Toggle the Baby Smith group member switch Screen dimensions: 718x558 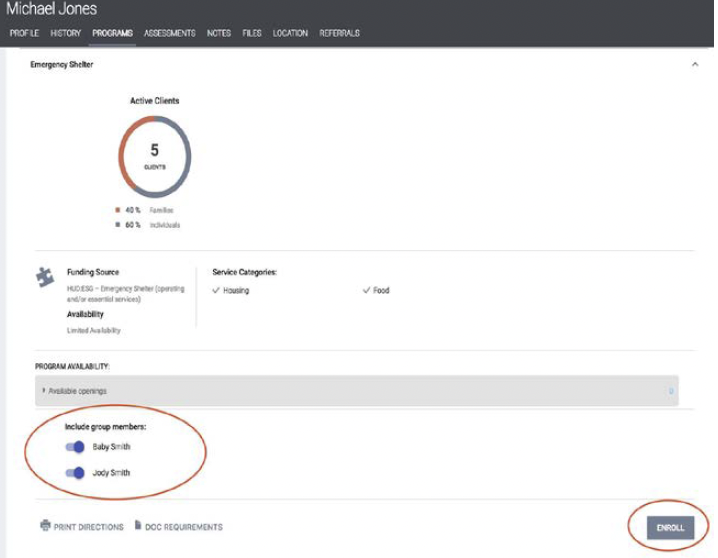(74, 447)
